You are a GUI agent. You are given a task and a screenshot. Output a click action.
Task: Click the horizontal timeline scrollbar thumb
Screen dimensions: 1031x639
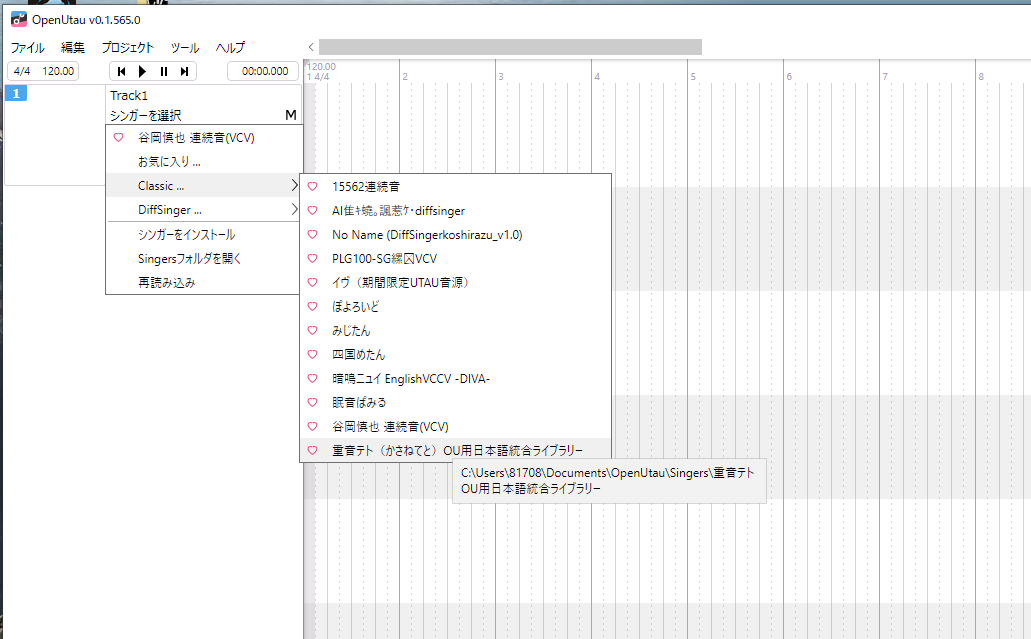(x=510, y=47)
